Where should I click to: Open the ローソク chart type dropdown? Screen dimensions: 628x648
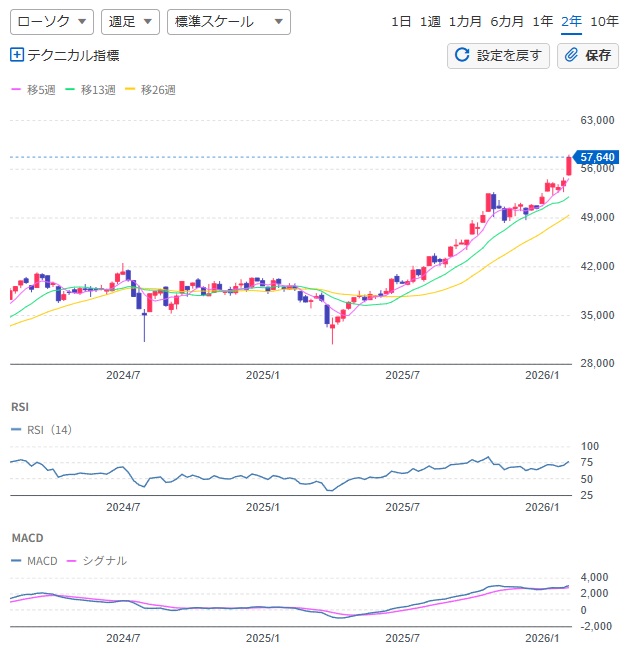[x=52, y=21]
